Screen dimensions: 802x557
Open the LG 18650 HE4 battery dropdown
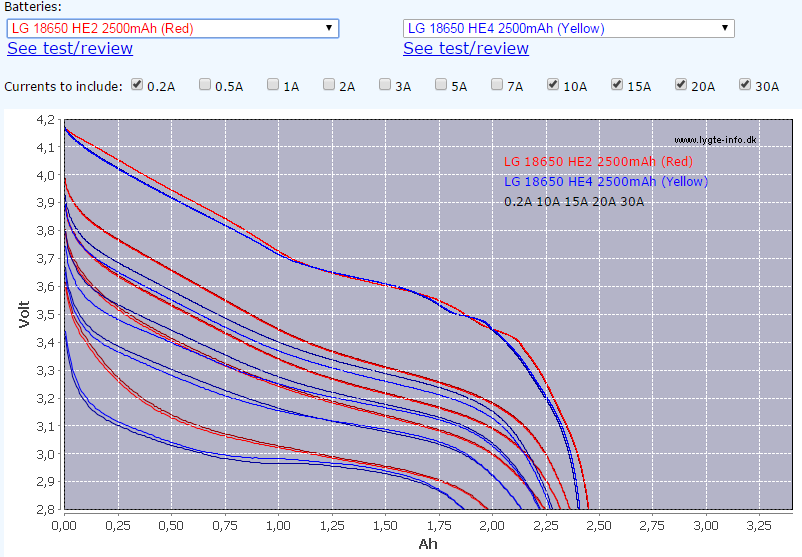[x=569, y=28]
